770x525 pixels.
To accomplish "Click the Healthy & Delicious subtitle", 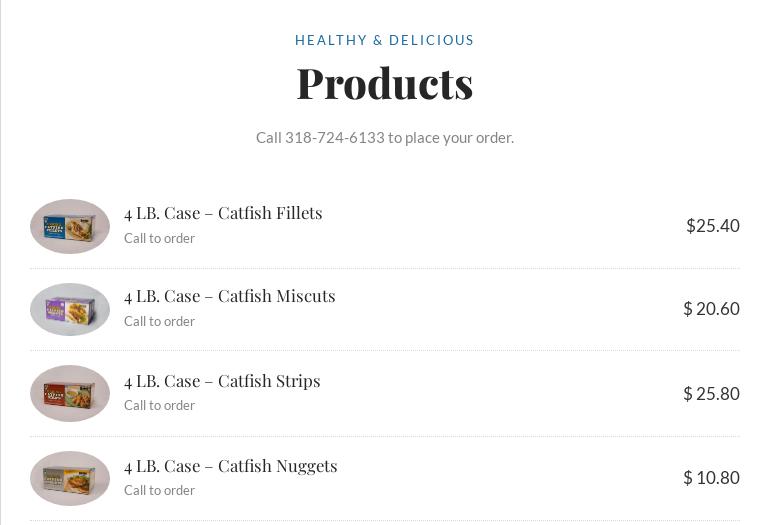I will click(x=384, y=41).
